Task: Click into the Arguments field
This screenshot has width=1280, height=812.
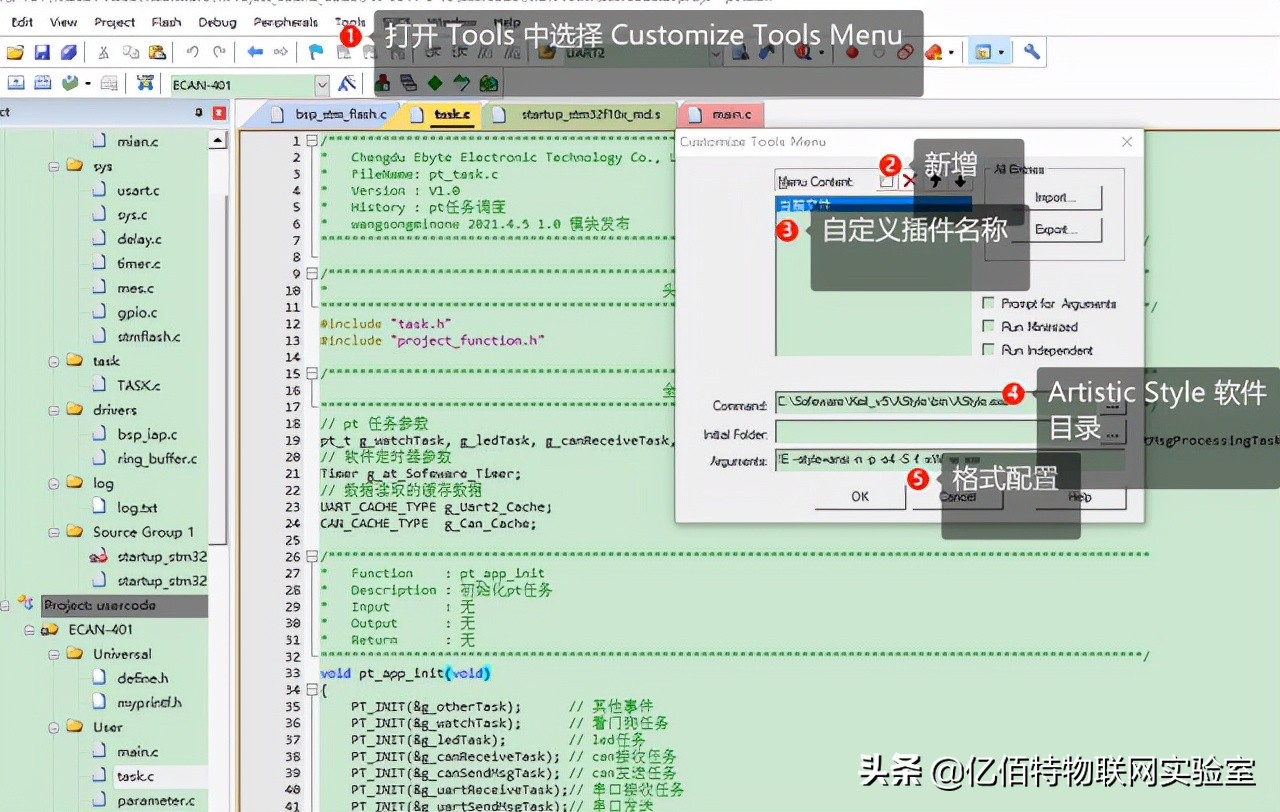Action: [x=950, y=460]
